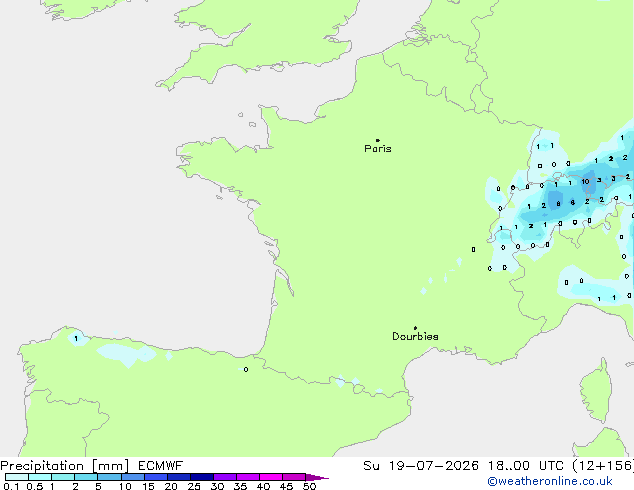The width and height of the screenshot is (634, 490).
Task: Select the 0.5 mm legend color swatch
Action: pos(40,477)
